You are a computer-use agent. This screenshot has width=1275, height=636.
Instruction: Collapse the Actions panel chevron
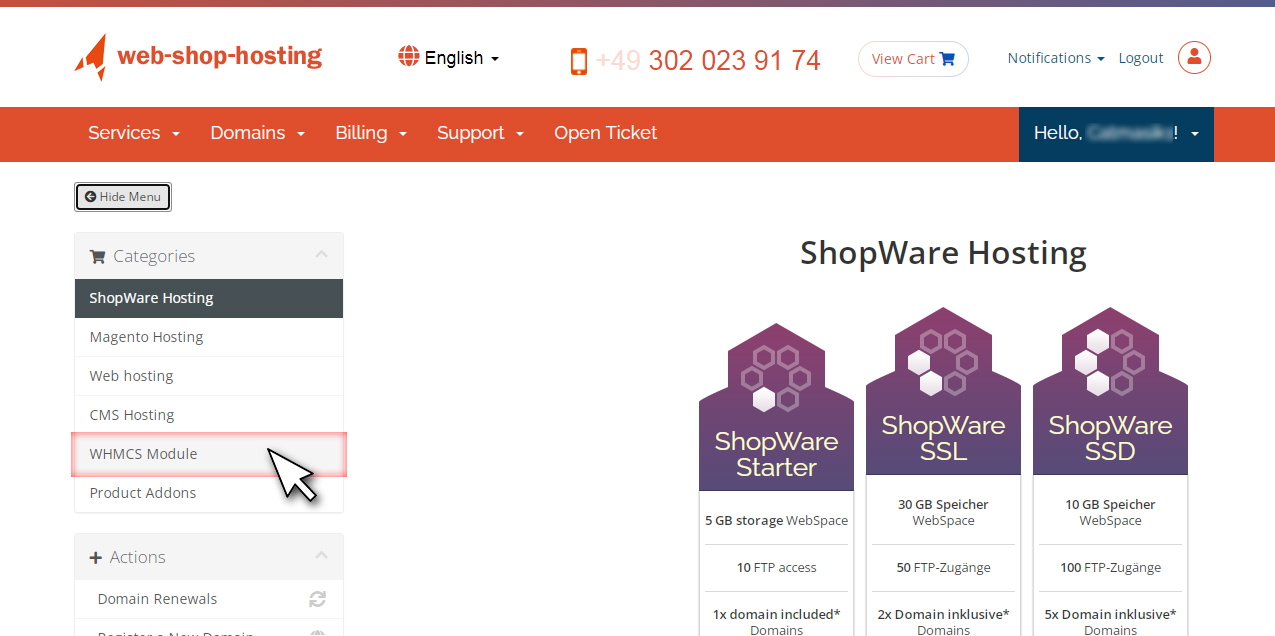point(321,556)
